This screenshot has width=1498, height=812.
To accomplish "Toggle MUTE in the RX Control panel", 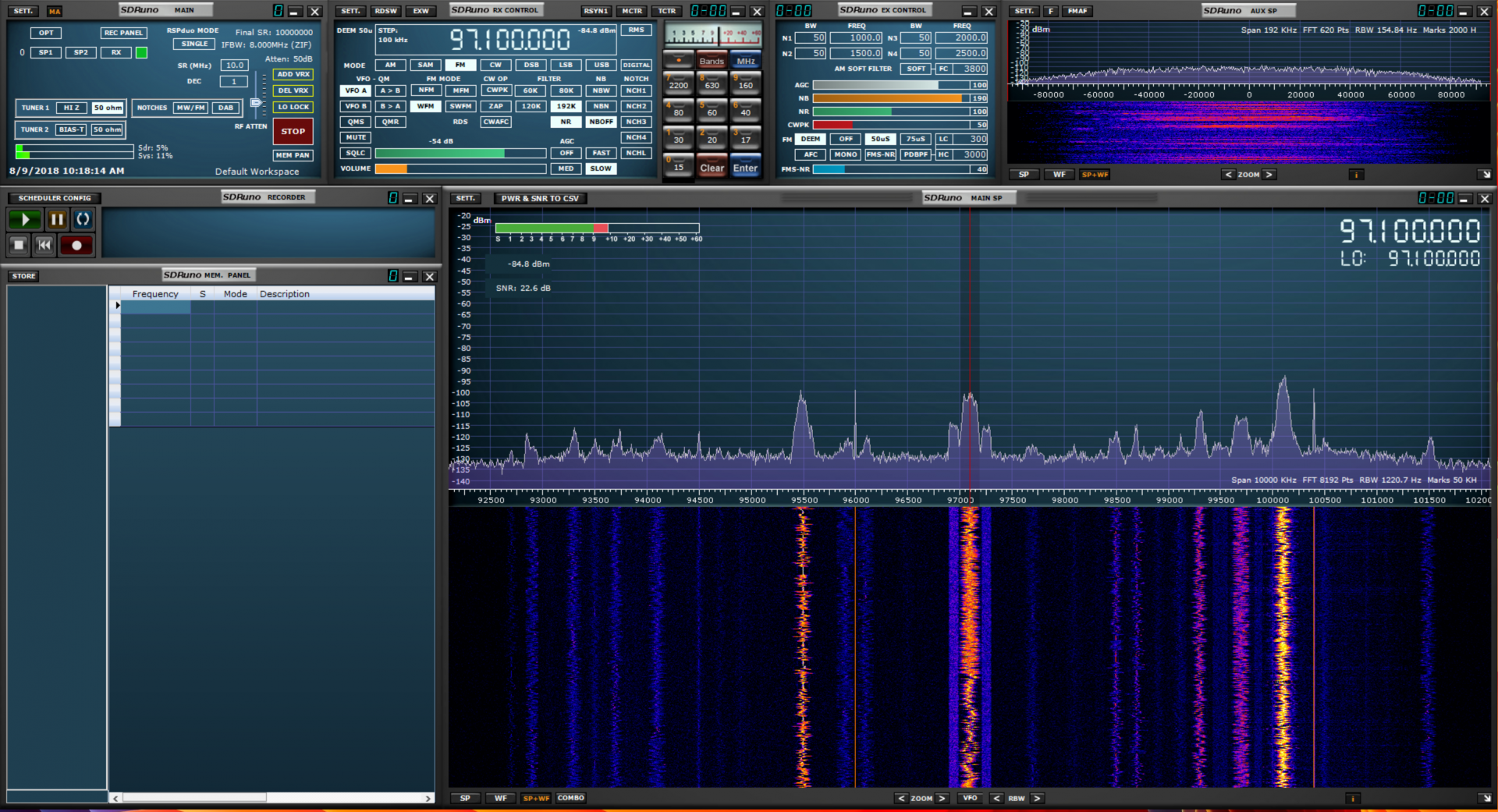I will click(x=355, y=137).
